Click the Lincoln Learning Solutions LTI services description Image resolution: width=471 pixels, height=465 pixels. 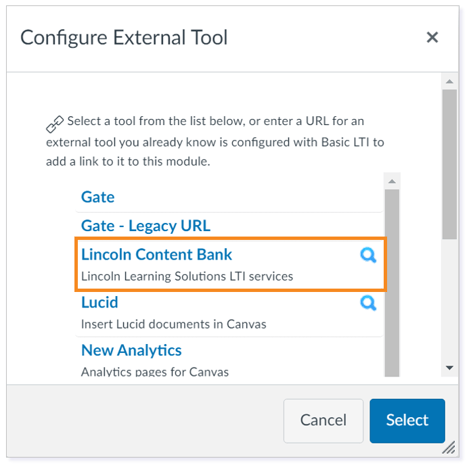coord(187,276)
